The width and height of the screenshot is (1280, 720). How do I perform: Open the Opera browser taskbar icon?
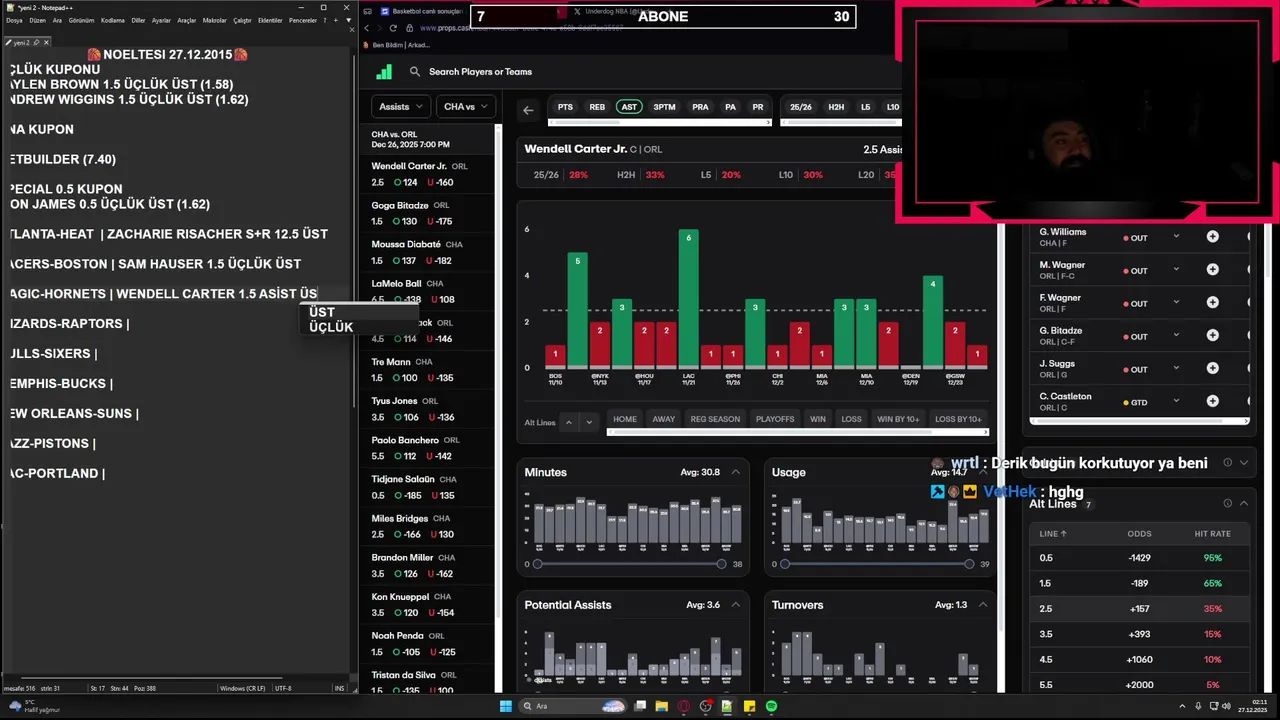coord(684,706)
